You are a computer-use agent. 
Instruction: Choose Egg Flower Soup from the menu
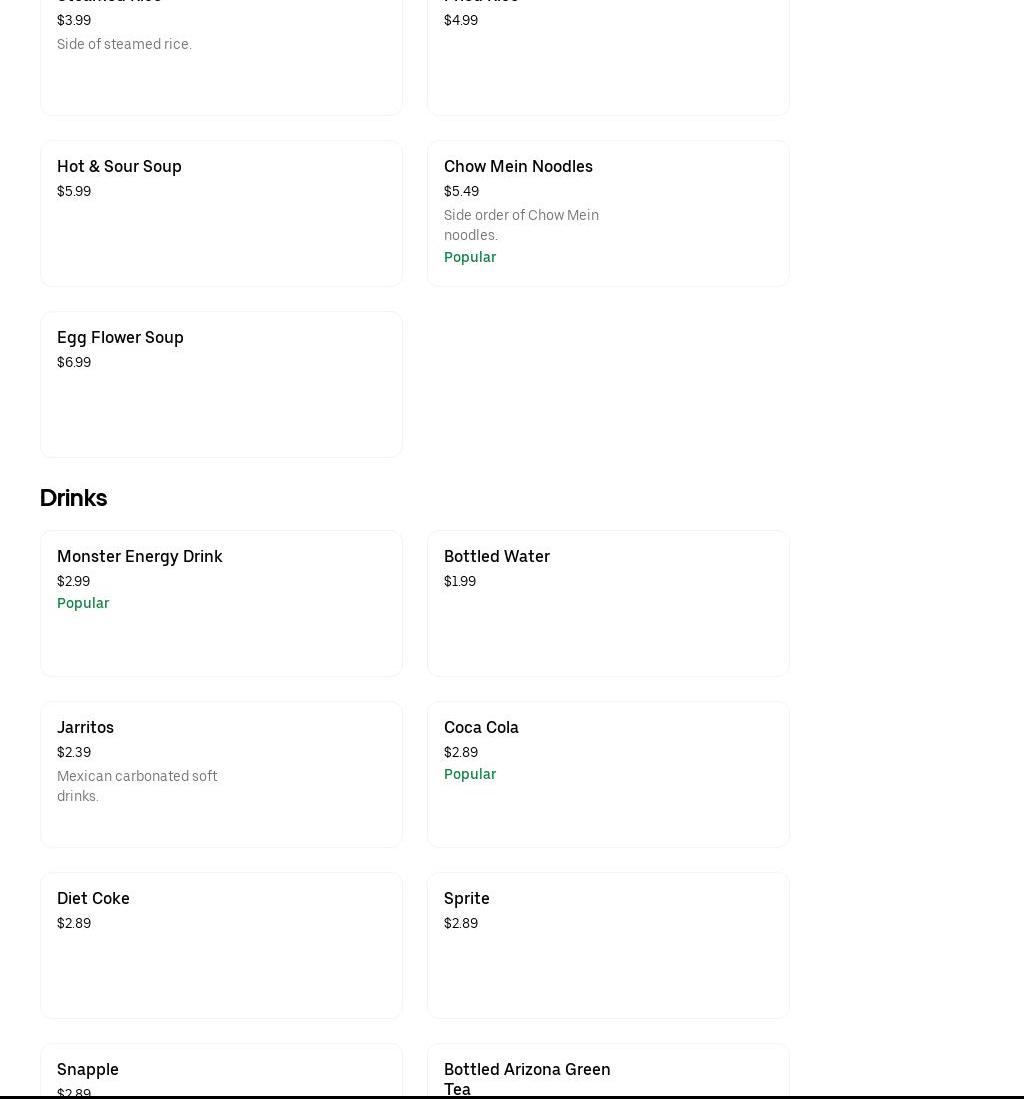coord(120,338)
